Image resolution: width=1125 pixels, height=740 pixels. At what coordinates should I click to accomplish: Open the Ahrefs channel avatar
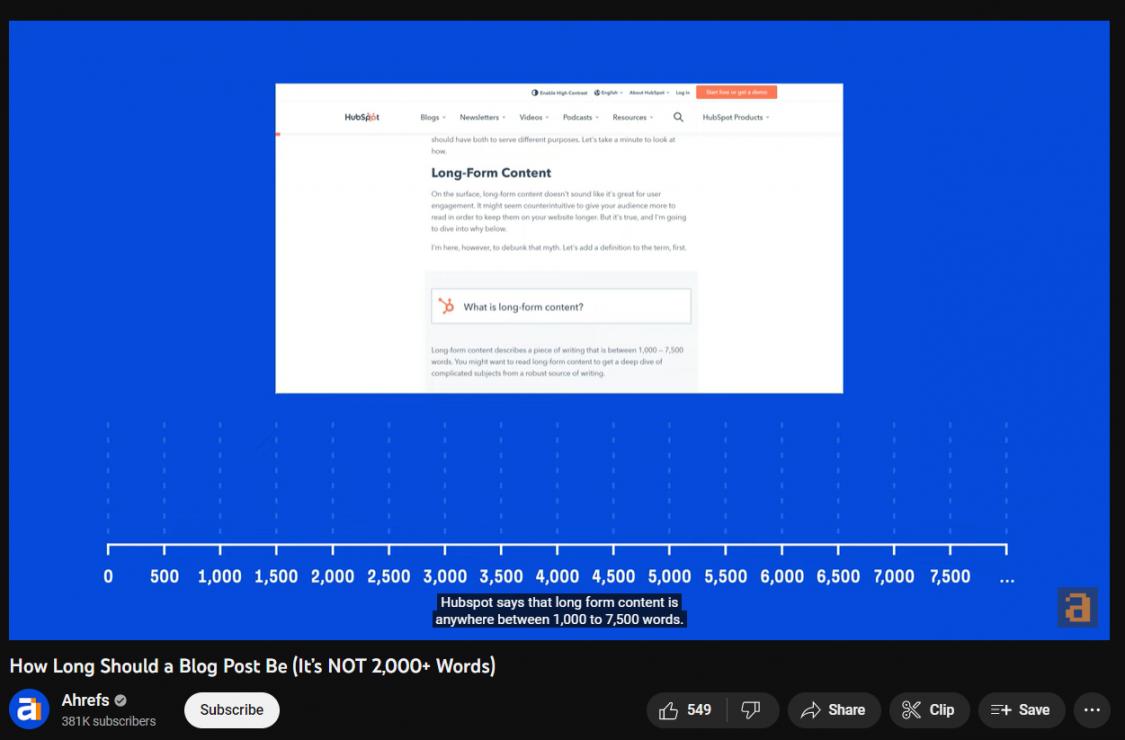coord(29,709)
